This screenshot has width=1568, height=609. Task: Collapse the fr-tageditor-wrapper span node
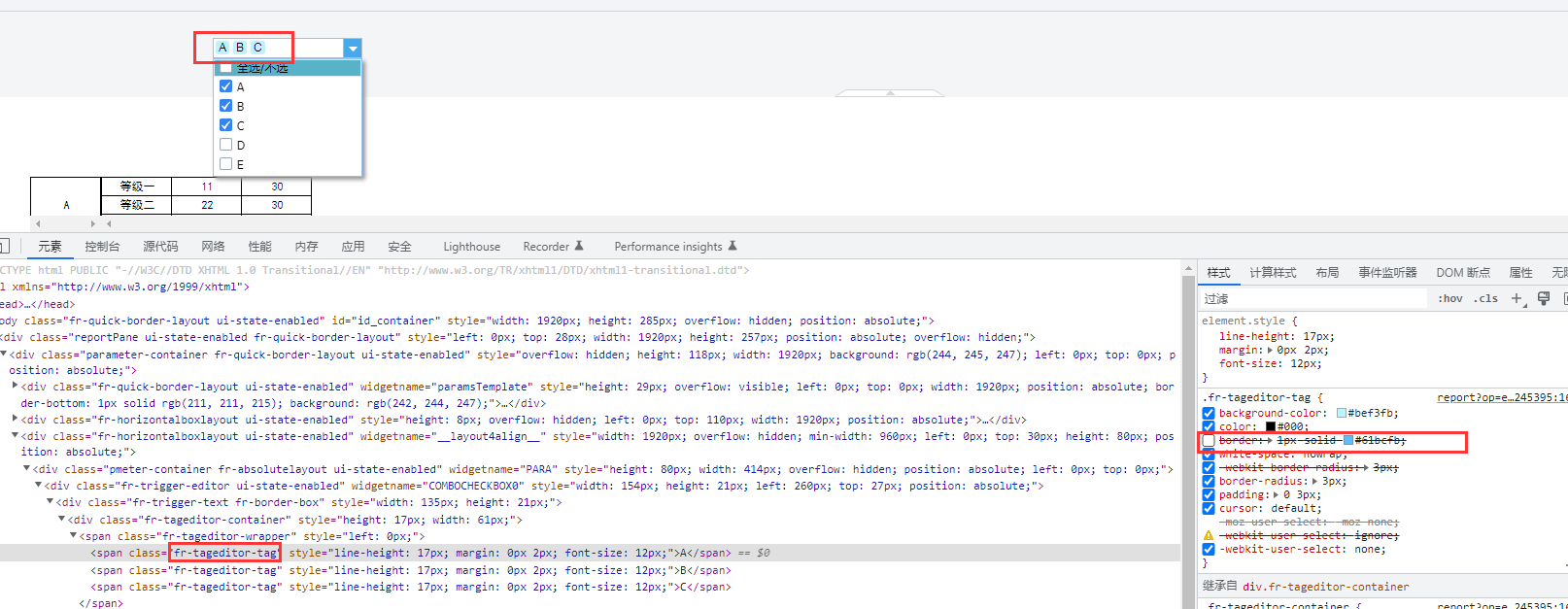click(73, 536)
